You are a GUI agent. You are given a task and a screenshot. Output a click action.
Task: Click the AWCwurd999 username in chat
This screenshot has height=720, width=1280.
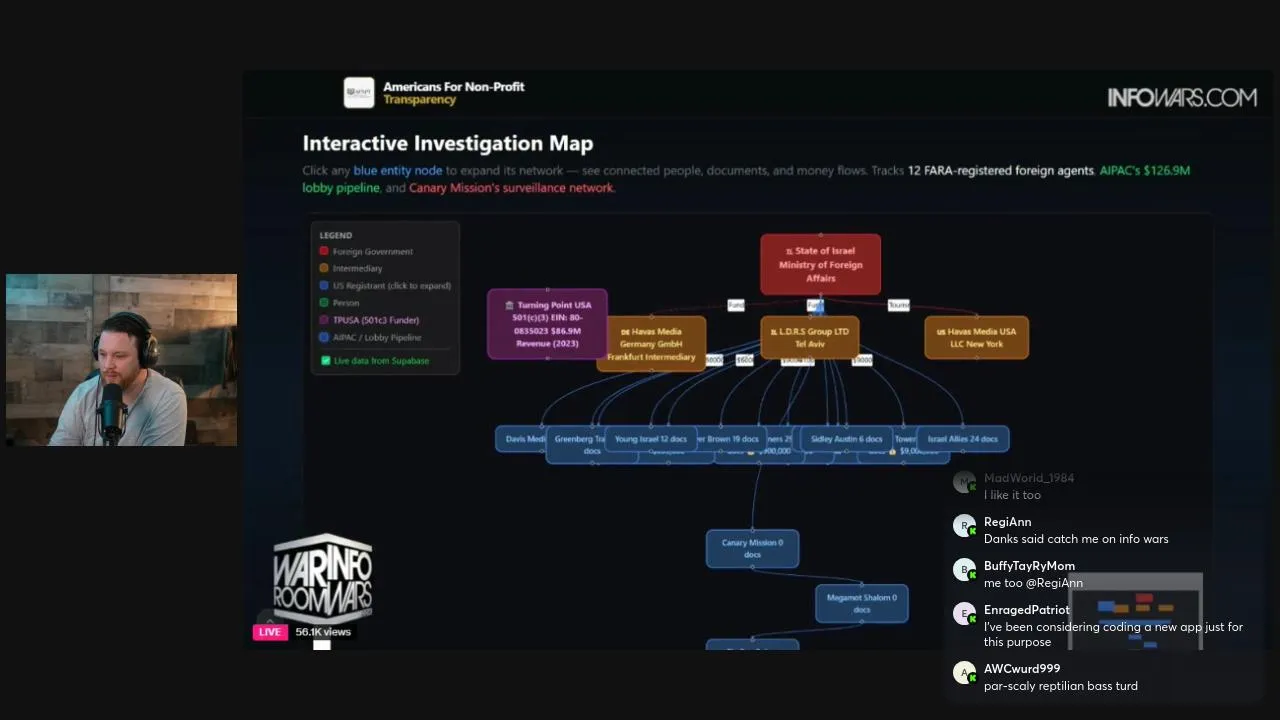click(1022, 669)
